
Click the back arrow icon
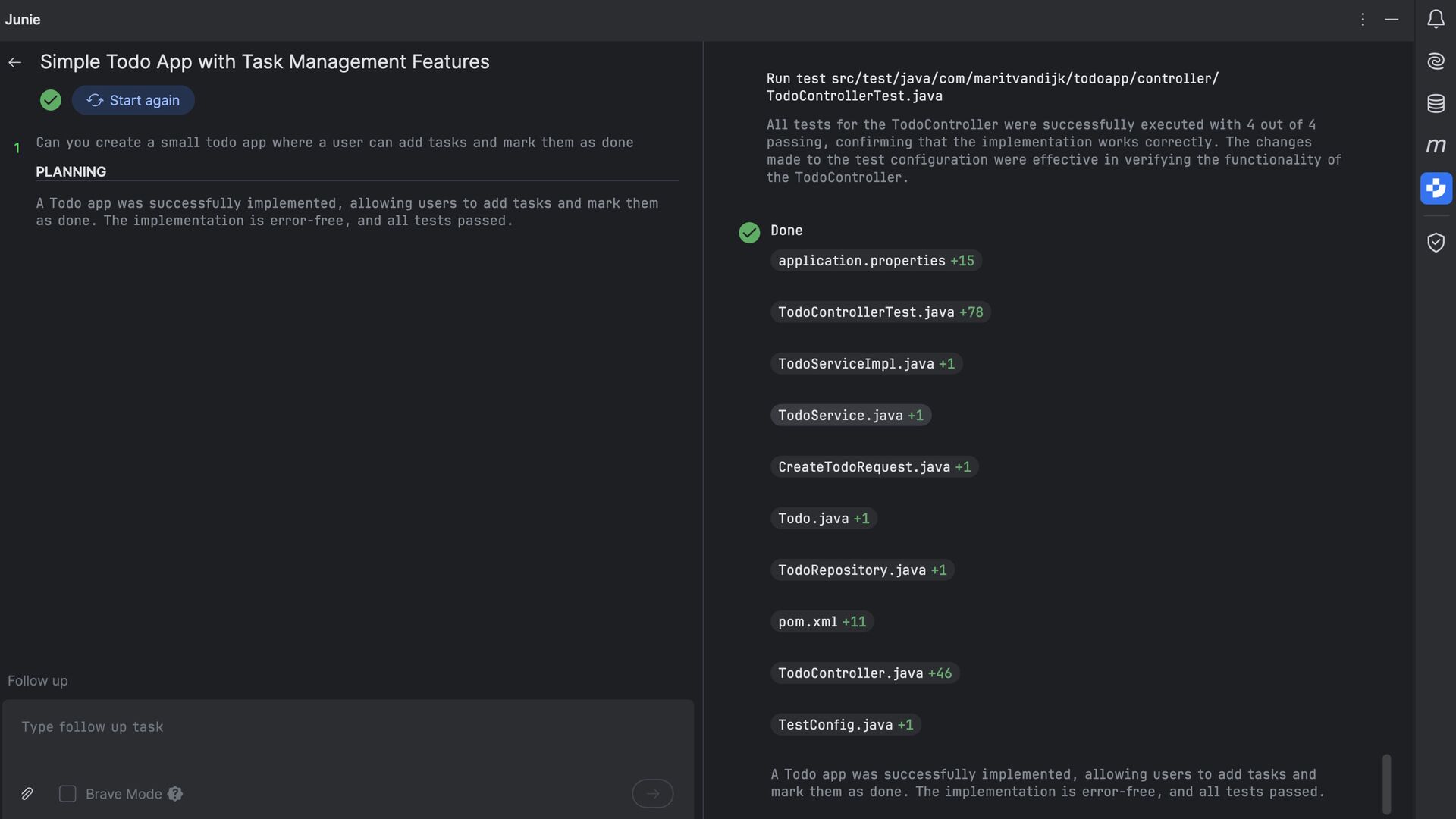coord(15,63)
